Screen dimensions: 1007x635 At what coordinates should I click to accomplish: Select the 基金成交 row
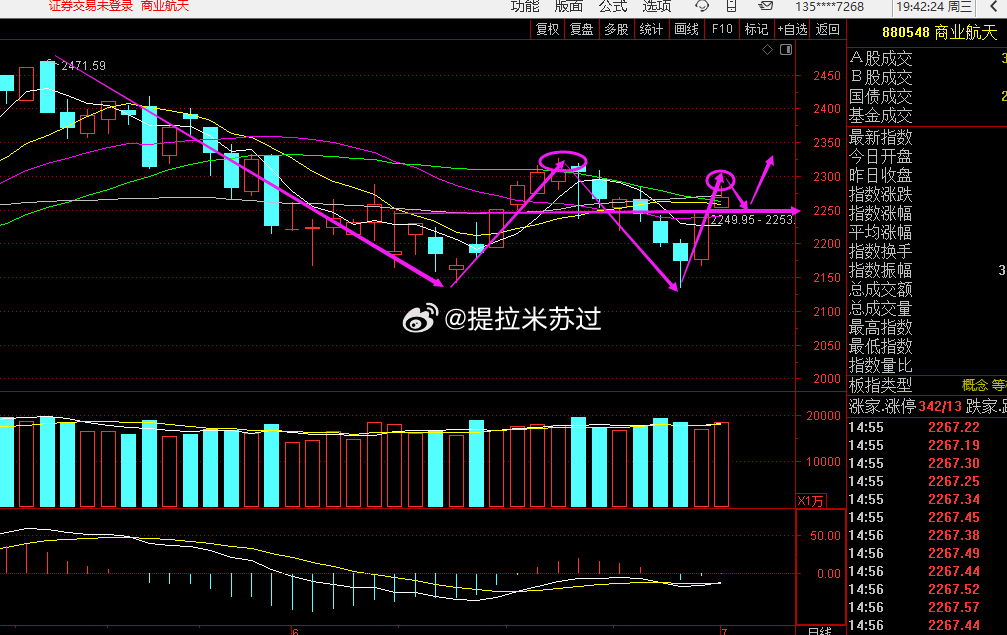927,116
